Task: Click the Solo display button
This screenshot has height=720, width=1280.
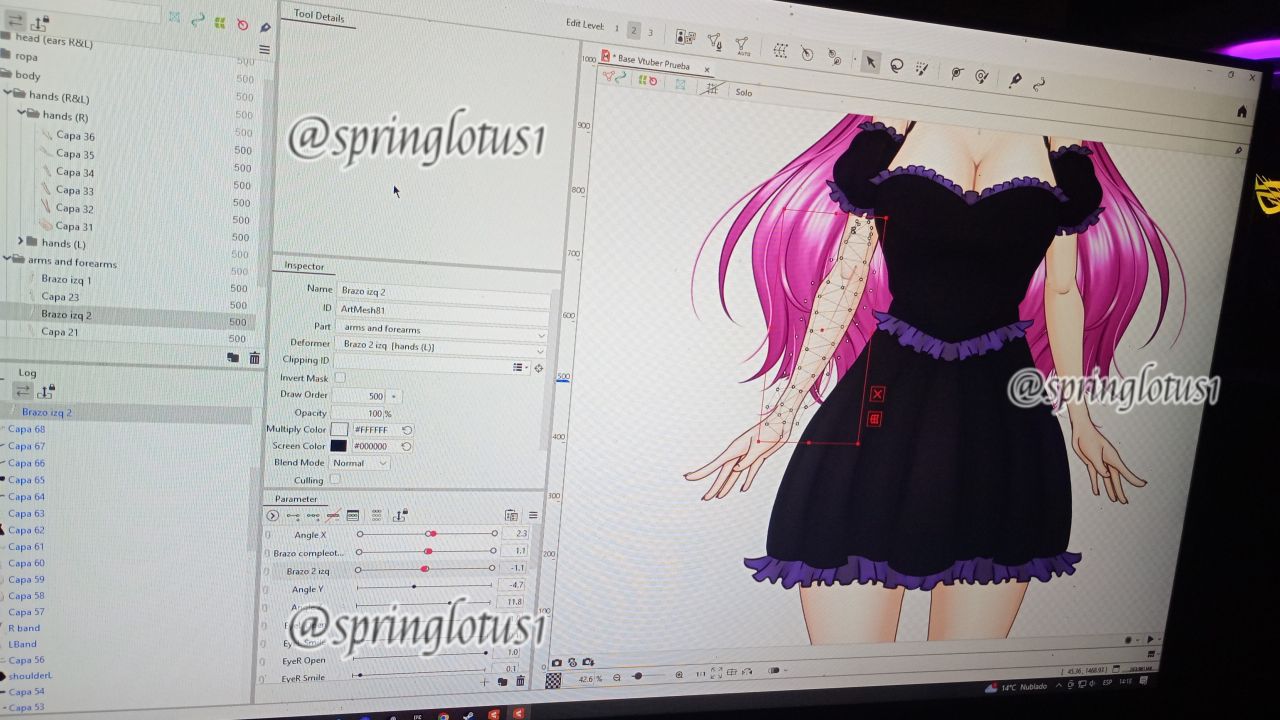Action: 743,92
